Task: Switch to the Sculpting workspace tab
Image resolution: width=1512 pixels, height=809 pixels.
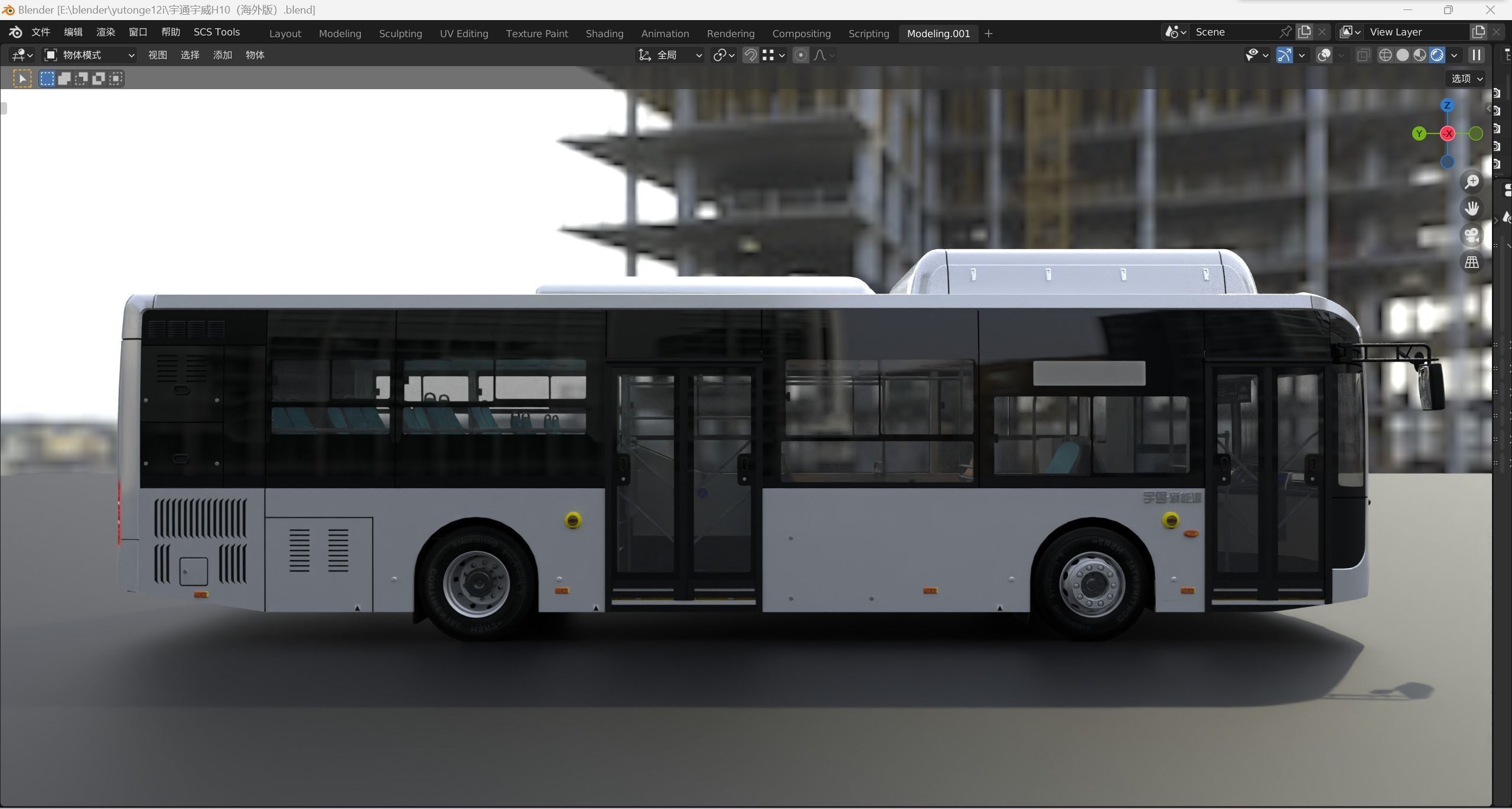Action: (x=400, y=34)
